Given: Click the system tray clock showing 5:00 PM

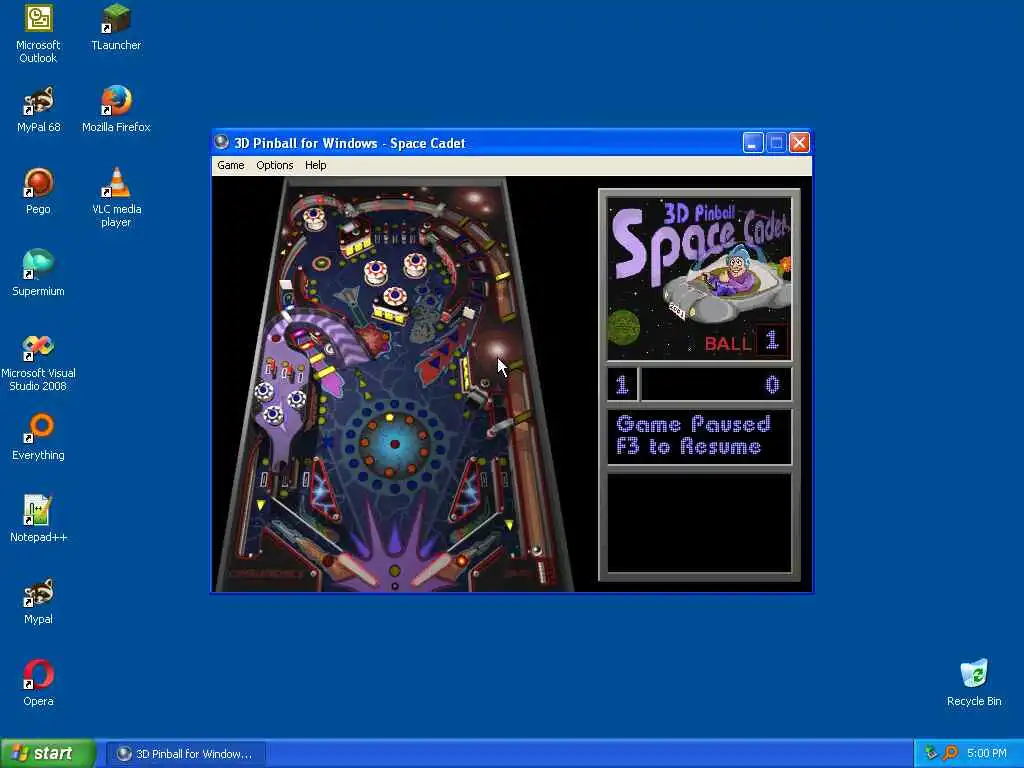Looking at the screenshot, I should coord(987,754).
